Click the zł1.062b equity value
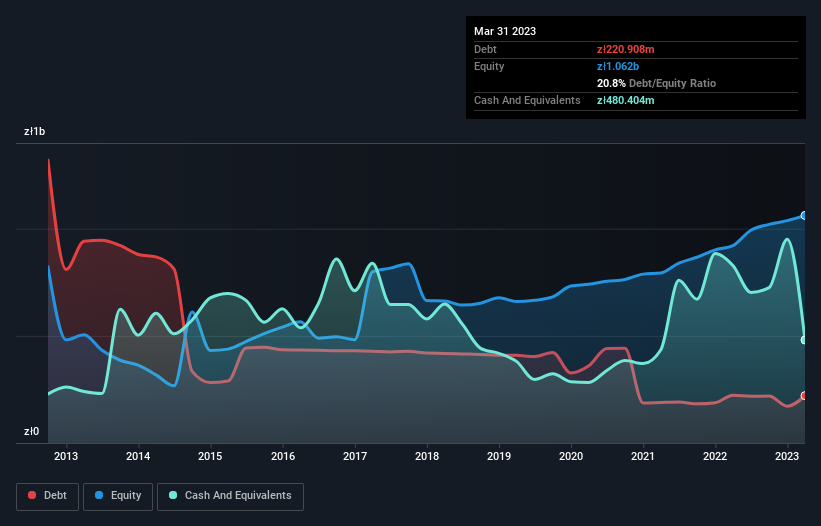821x526 pixels. (618, 66)
